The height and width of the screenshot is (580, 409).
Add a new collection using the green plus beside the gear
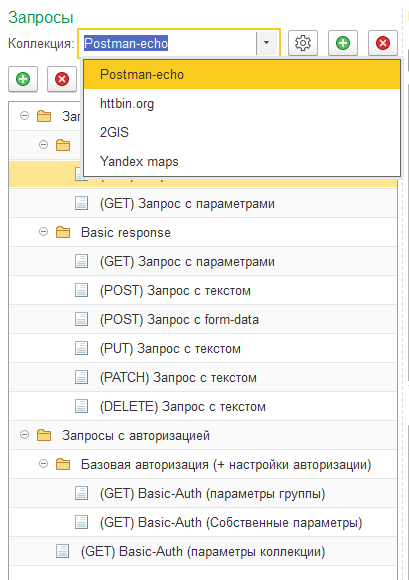coord(343,43)
